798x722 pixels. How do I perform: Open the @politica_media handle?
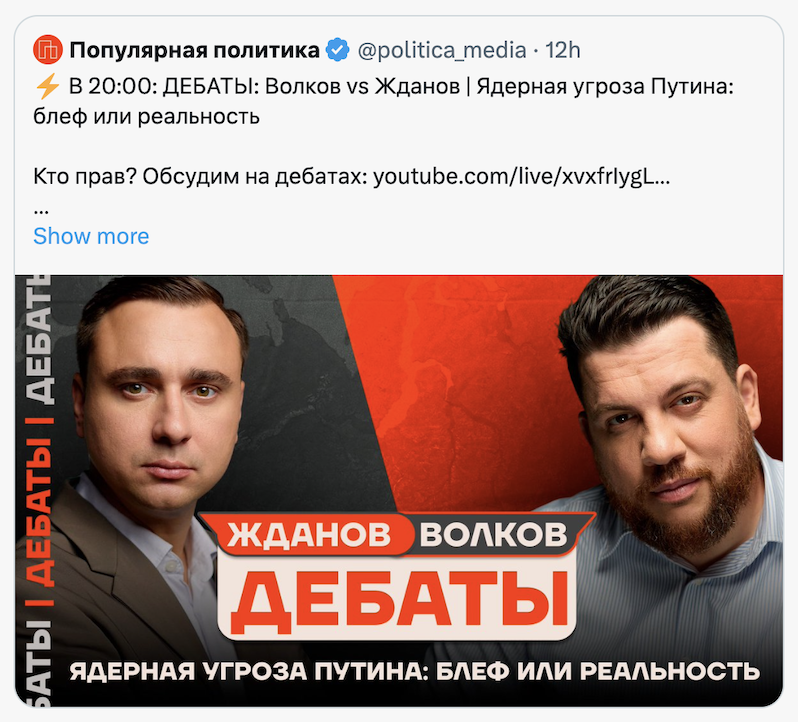click(442, 50)
